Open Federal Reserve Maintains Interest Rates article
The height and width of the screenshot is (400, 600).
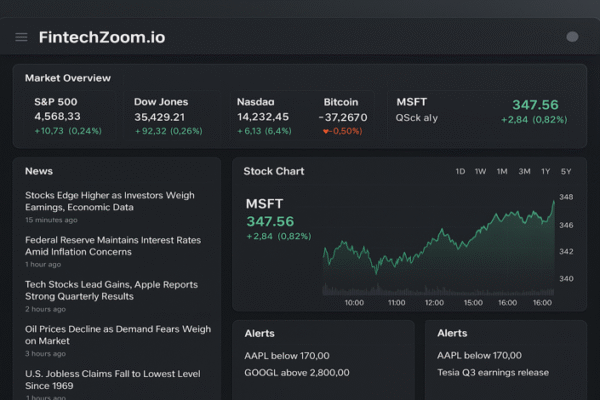(x=113, y=246)
